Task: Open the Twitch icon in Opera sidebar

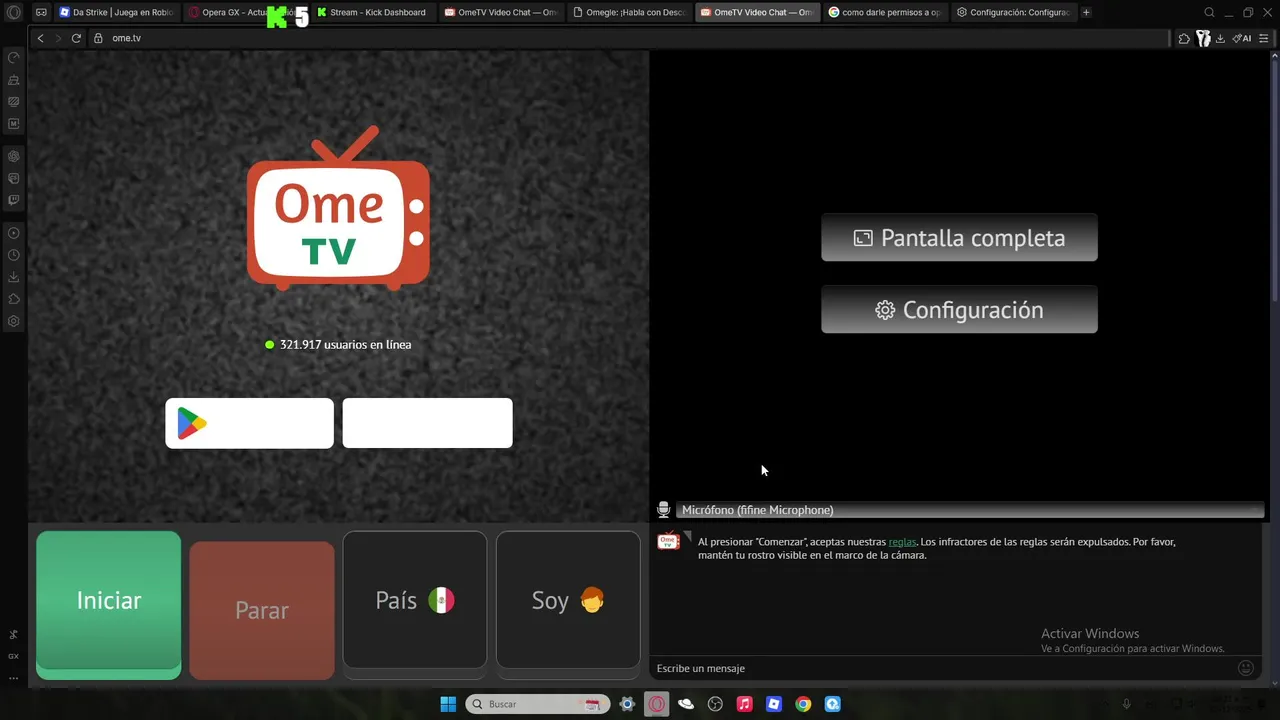Action: pyautogui.click(x=14, y=200)
